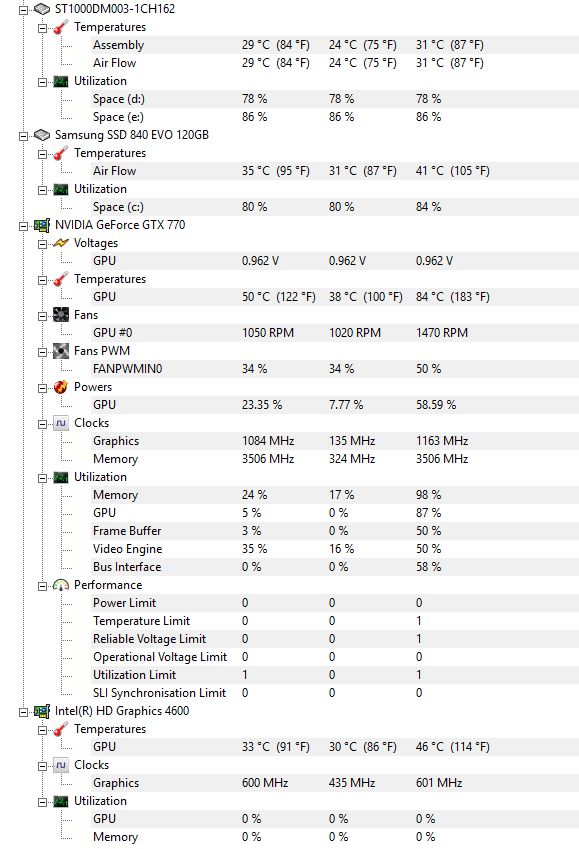Click the Powers flame icon
579x849 pixels.
click(x=61, y=387)
